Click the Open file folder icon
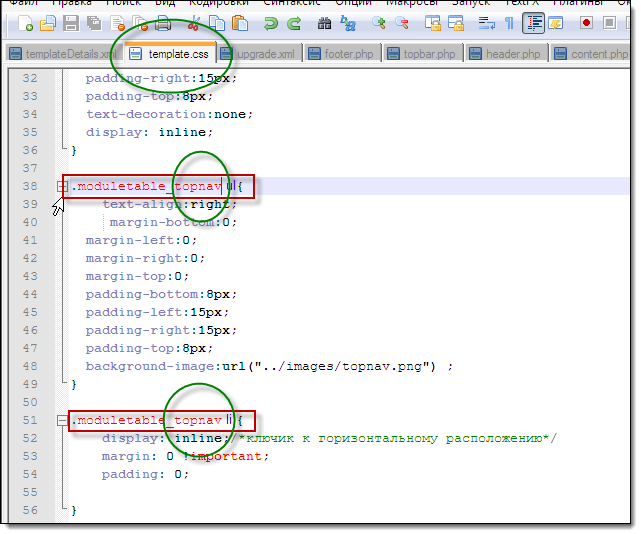Image resolution: width=641 pixels, height=534 pixels. coord(48,22)
